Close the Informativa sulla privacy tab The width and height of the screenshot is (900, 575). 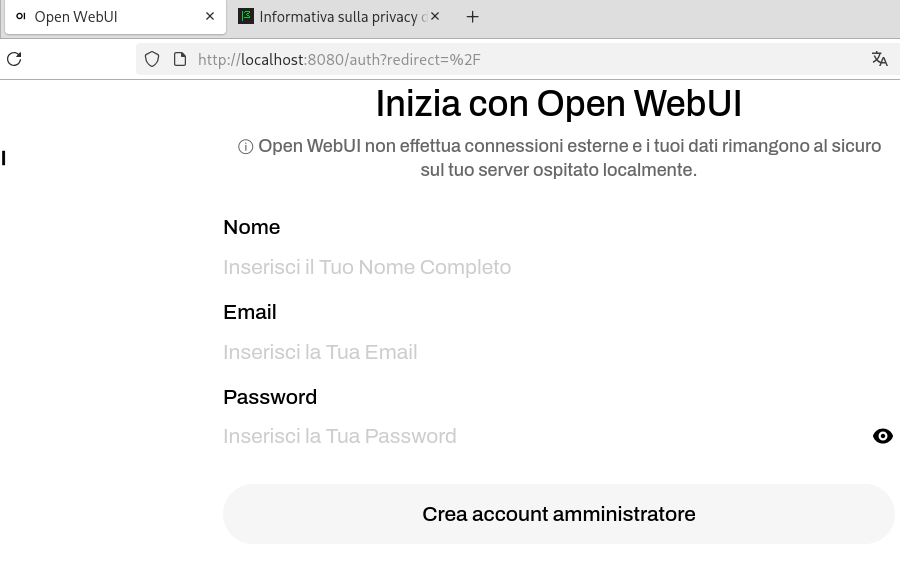point(435,17)
